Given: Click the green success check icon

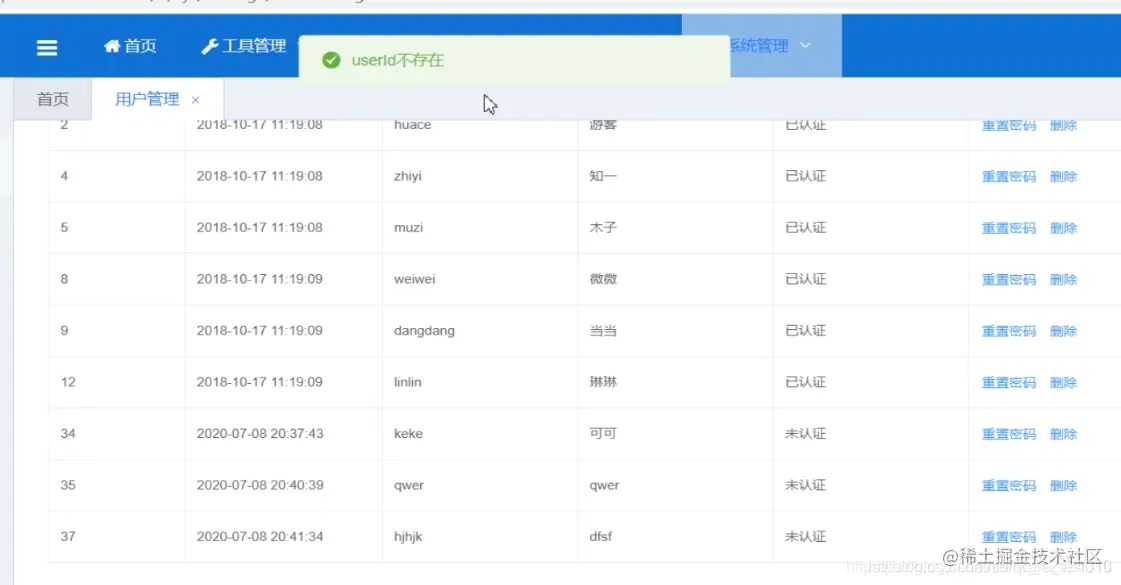Looking at the screenshot, I should click(331, 60).
